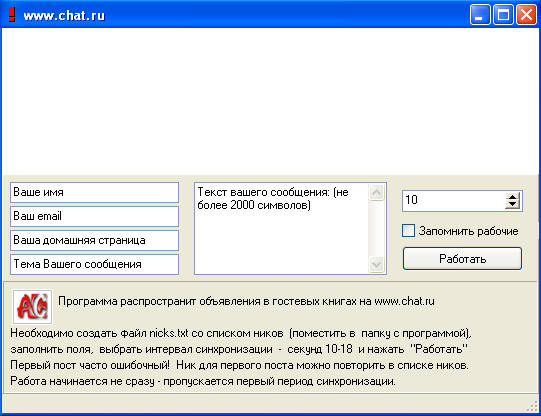Close the www.chat.ru window

(526, 15)
